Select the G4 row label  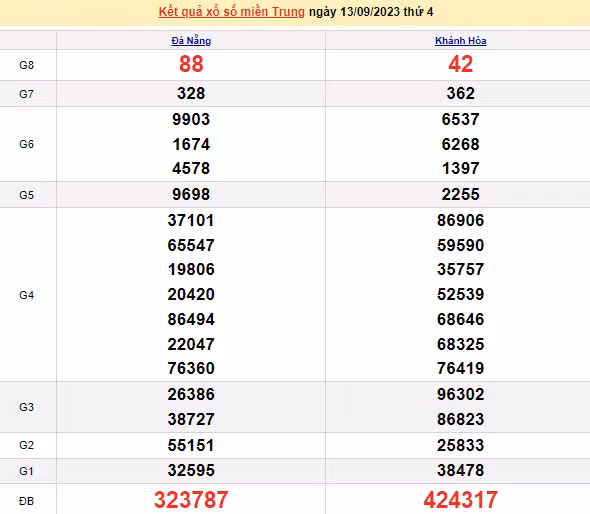click(x=26, y=295)
